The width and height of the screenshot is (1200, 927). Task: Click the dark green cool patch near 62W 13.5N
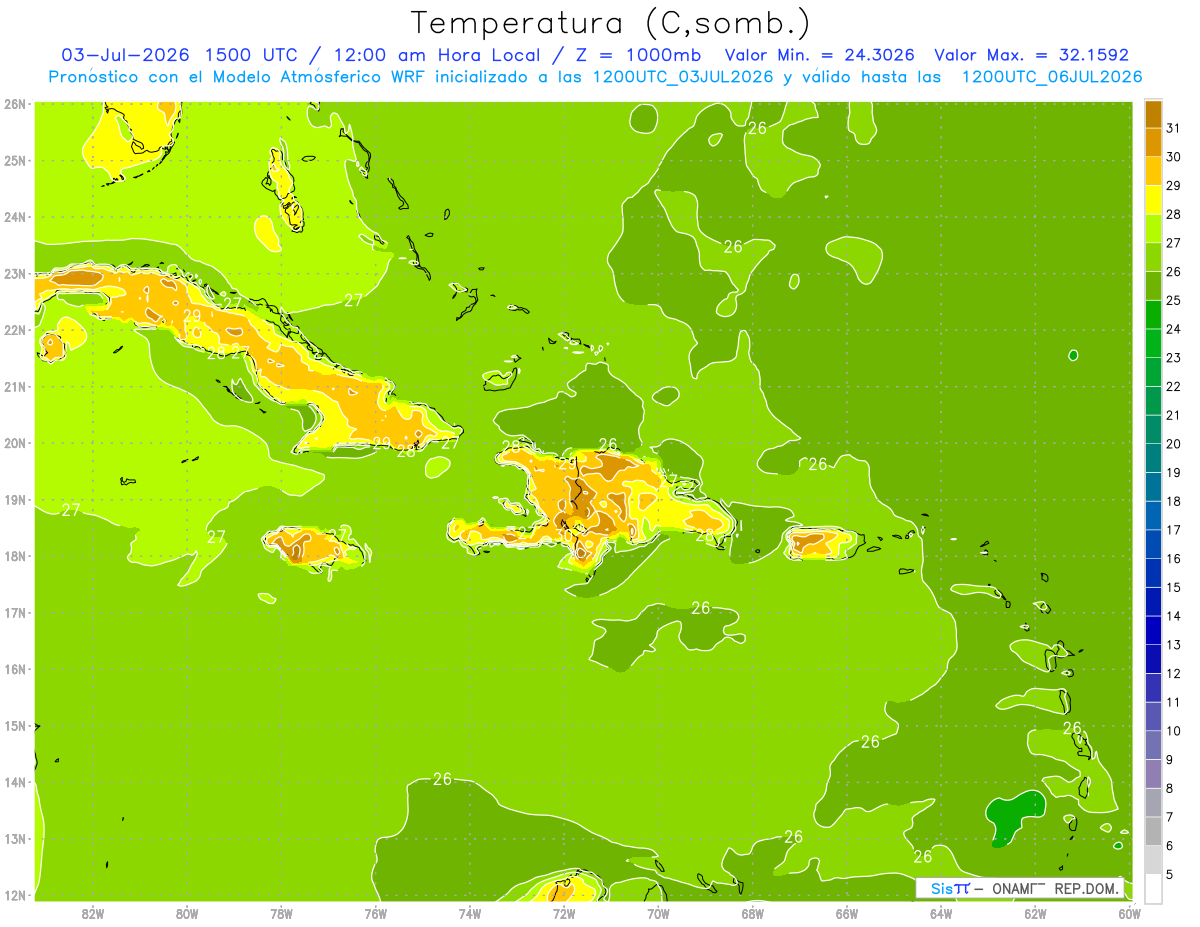tap(1015, 817)
